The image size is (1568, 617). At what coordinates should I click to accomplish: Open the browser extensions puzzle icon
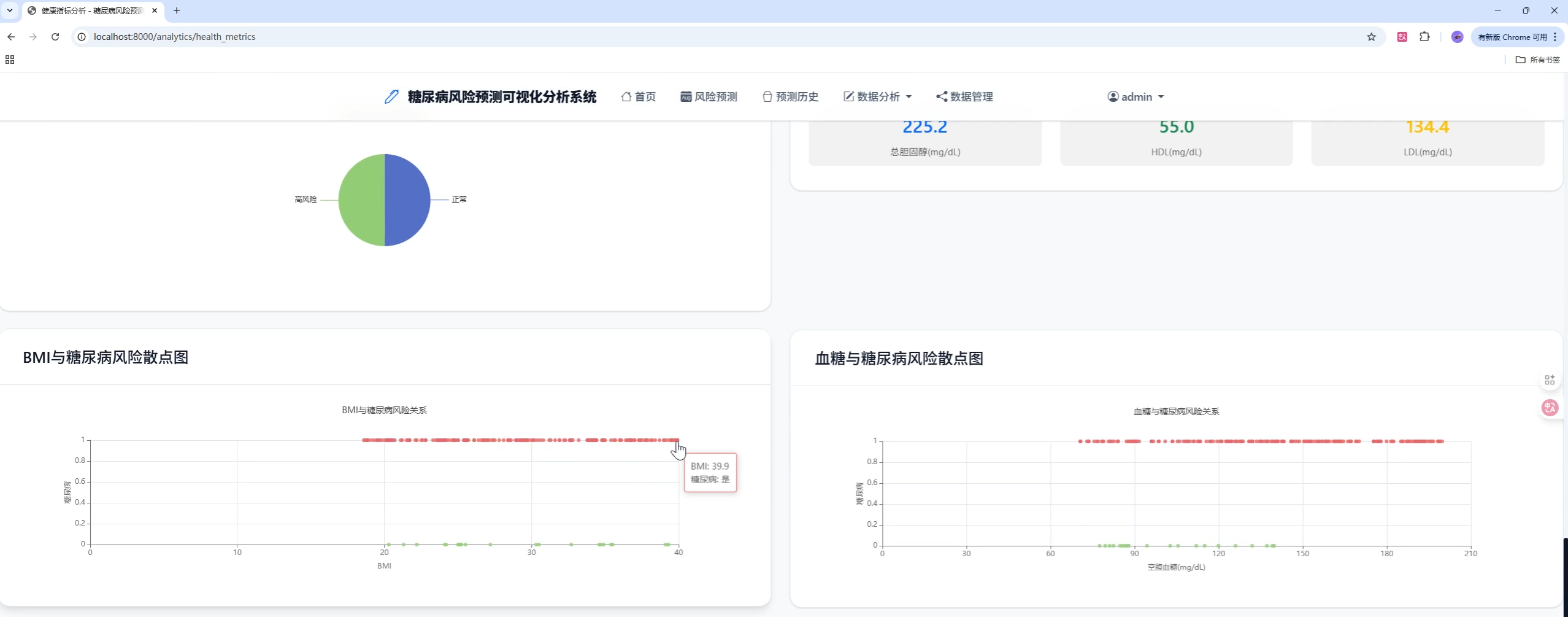(x=1424, y=37)
